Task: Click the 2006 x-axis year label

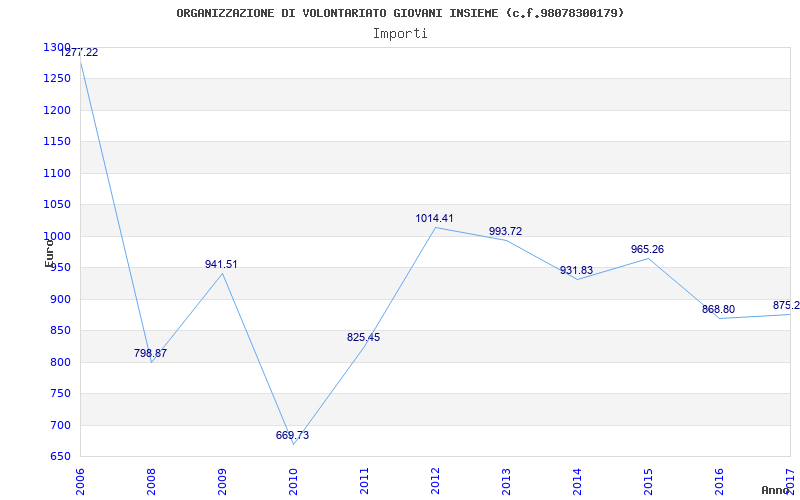Action: (80, 482)
